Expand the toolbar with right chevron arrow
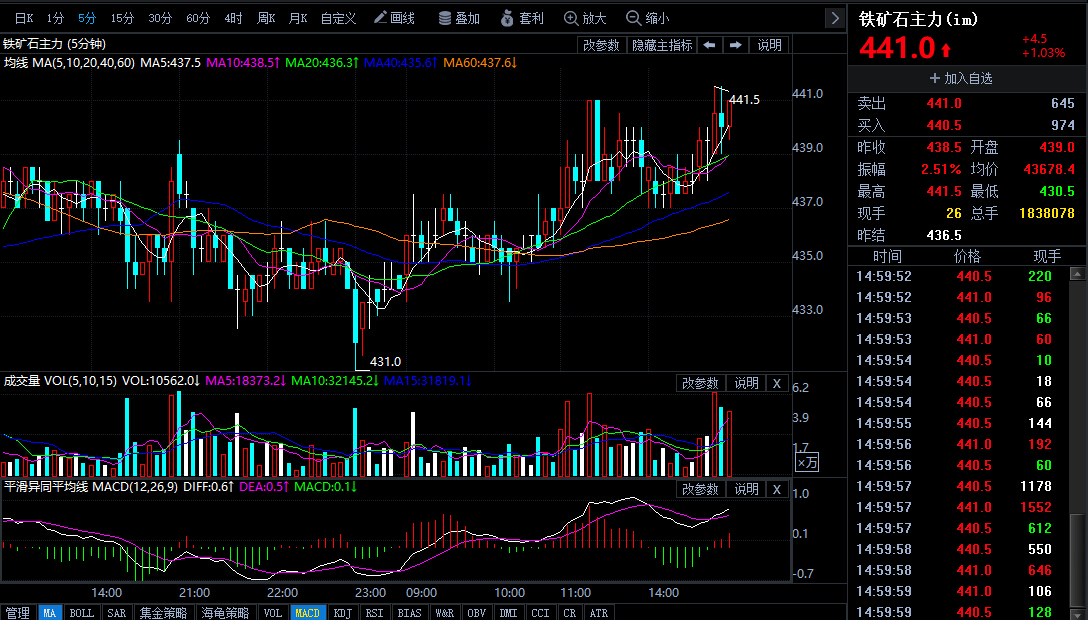The width and height of the screenshot is (1088, 620). click(x=834, y=18)
